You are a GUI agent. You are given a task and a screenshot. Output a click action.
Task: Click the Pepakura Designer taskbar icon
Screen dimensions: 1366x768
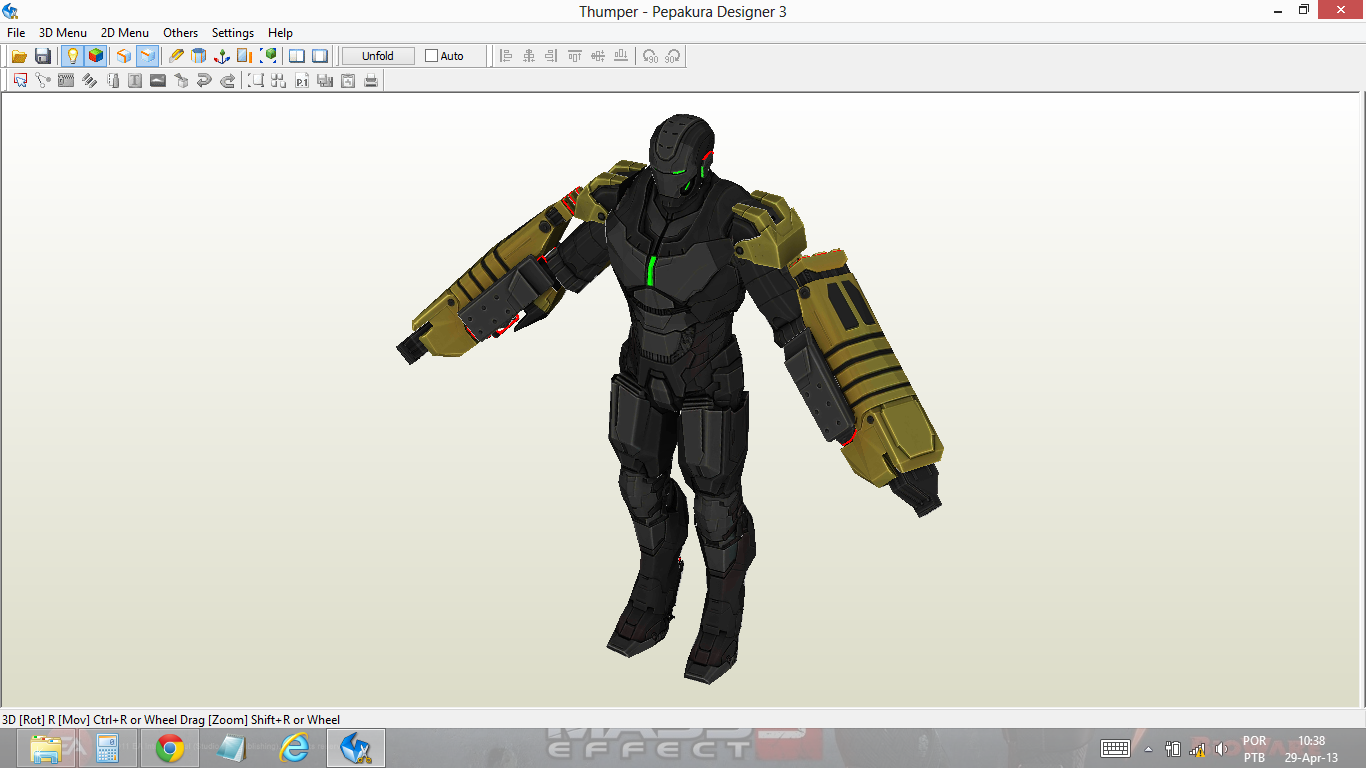click(356, 748)
